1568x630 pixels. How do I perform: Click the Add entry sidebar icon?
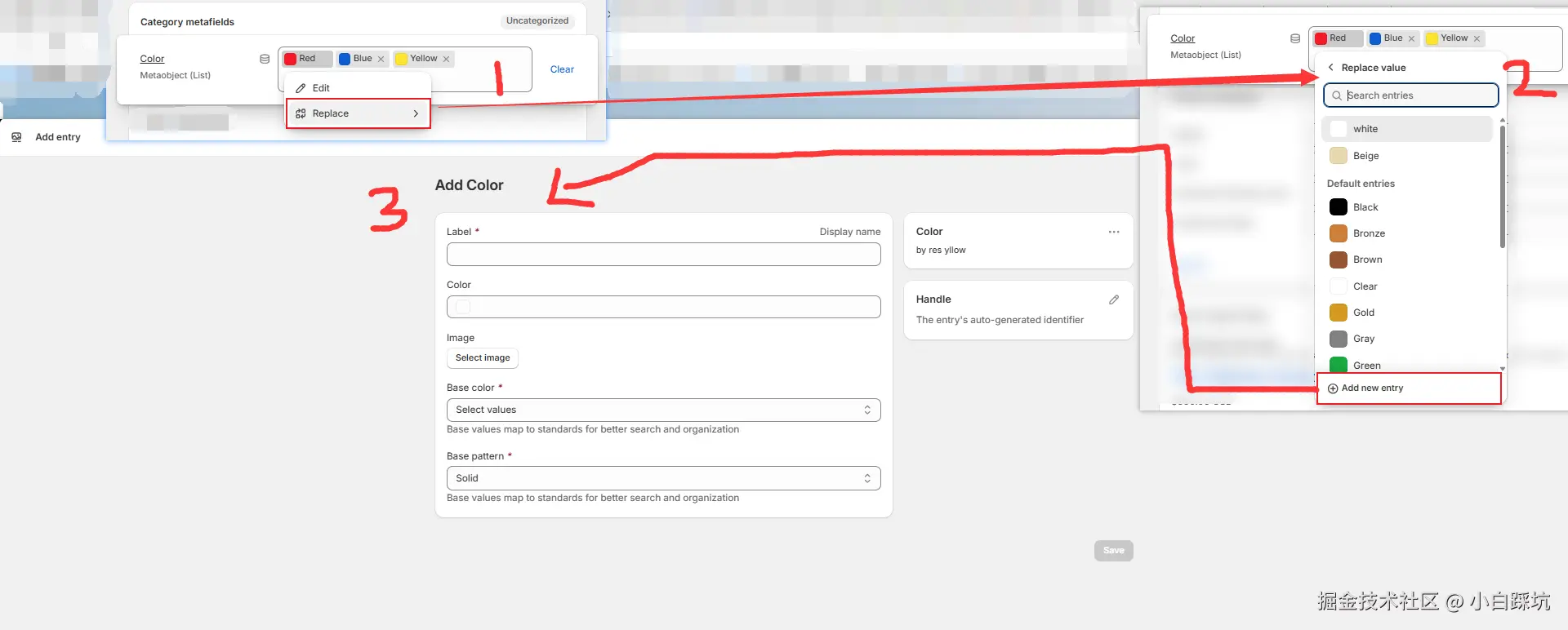tap(16, 137)
